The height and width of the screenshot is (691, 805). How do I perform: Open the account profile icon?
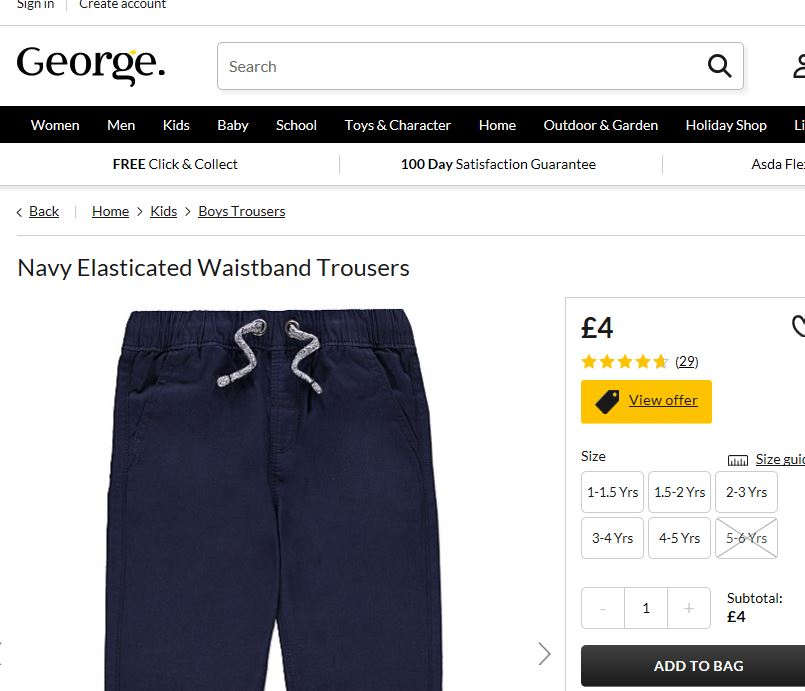coord(799,67)
